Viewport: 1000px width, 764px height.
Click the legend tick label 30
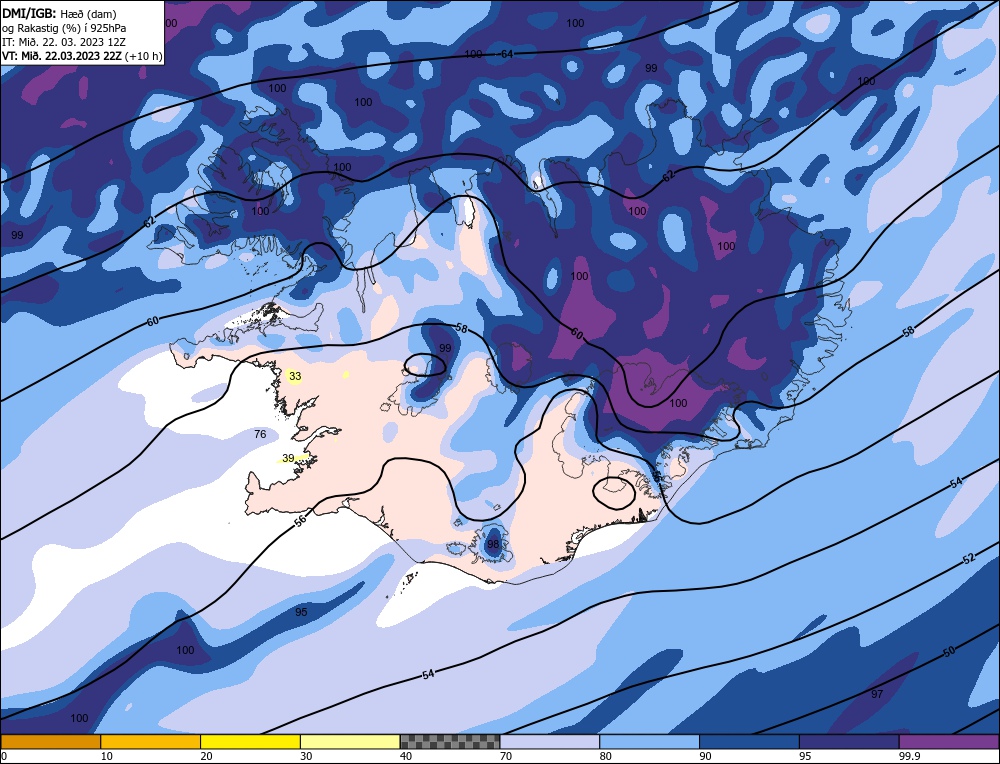pyautogui.click(x=306, y=756)
